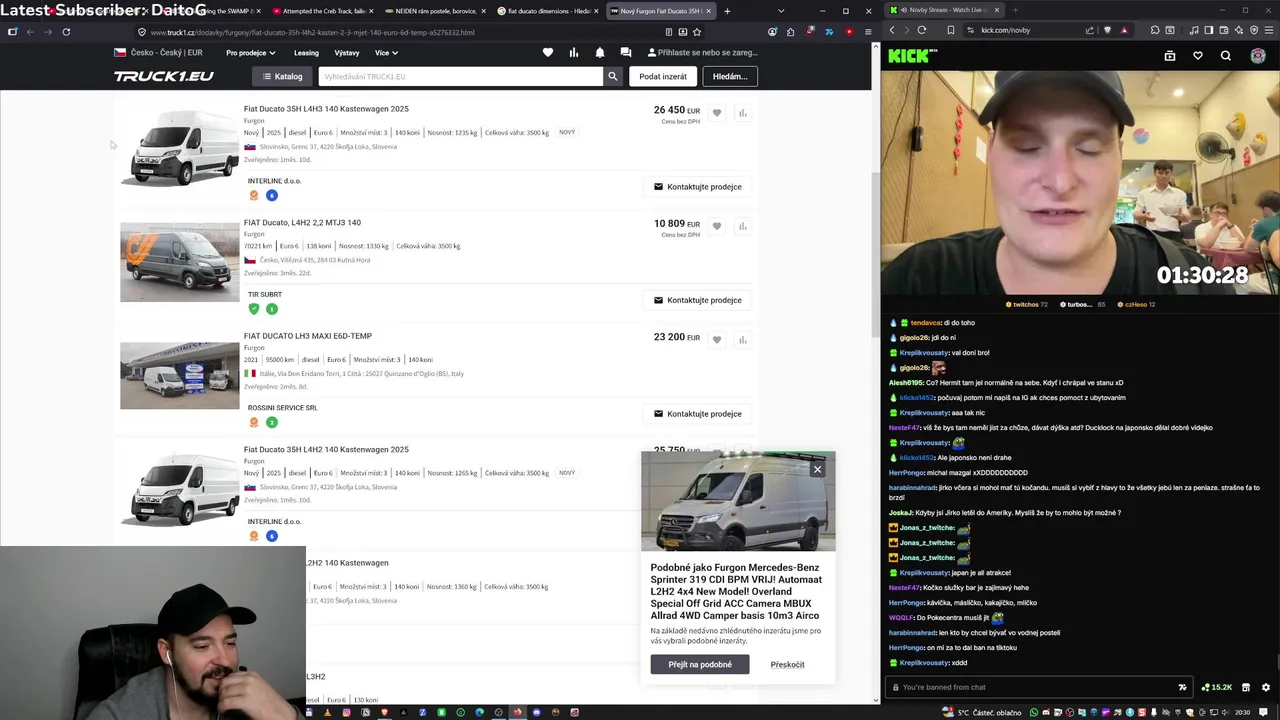Favorite the 26 450 EUR Fiat Ducato listing

(716, 113)
